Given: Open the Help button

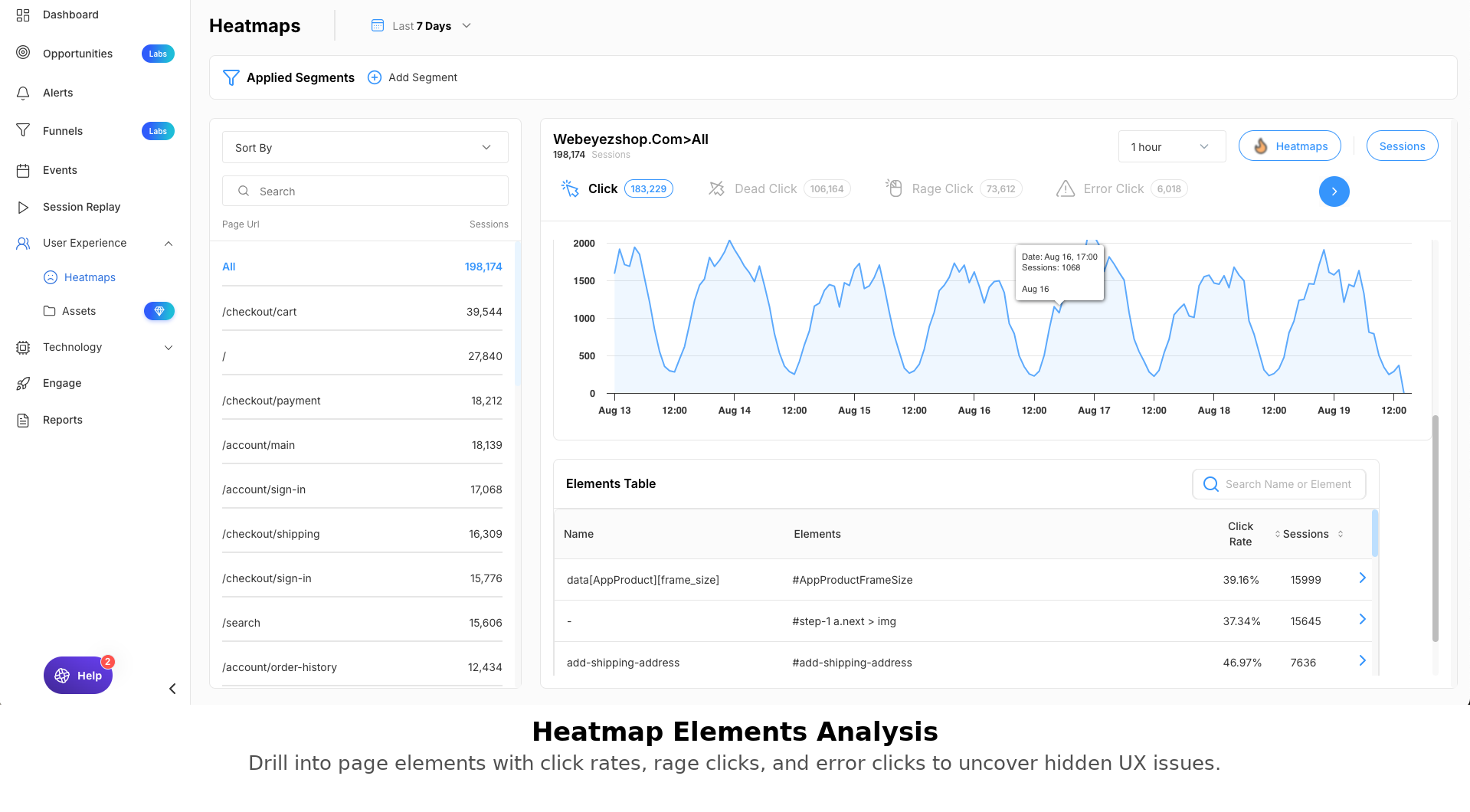Looking at the screenshot, I should 78,676.
